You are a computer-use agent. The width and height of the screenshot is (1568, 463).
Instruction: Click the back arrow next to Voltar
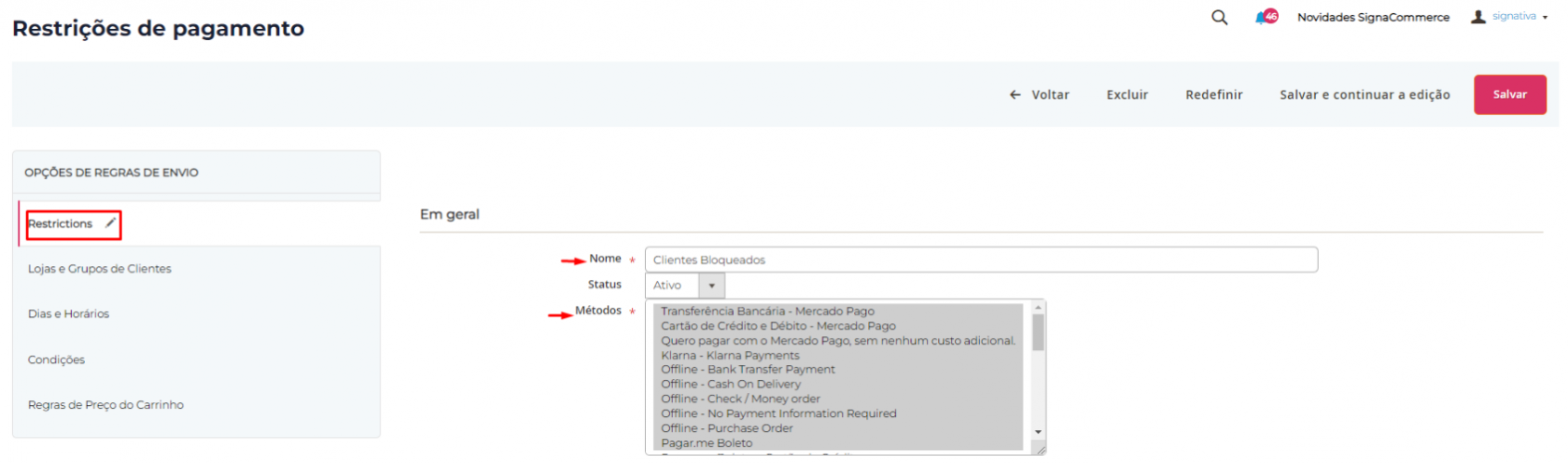pyautogui.click(x=1015, y=95)
